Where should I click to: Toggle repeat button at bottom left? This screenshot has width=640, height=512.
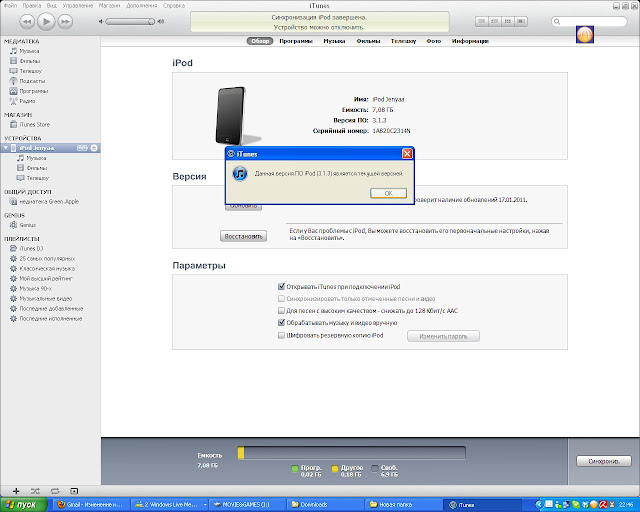coord(55,491)
